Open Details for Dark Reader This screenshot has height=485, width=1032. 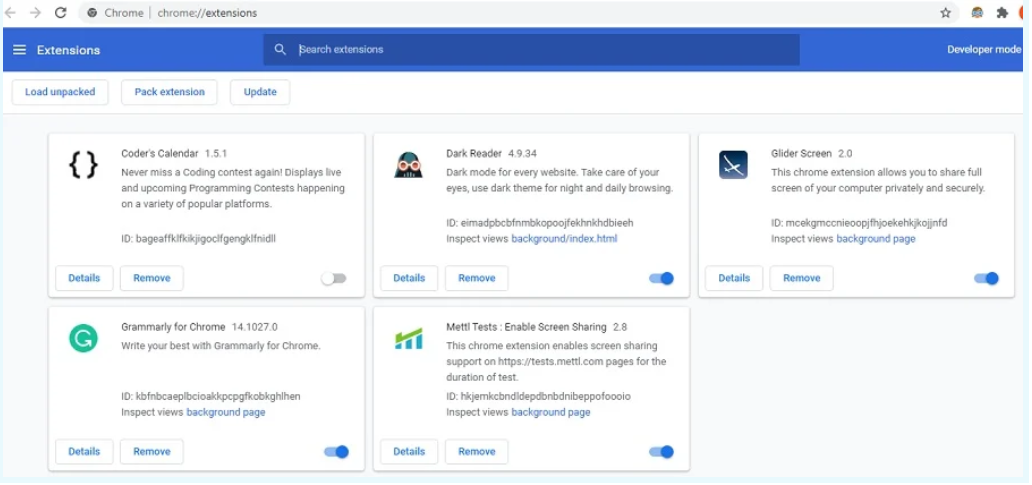[x=409, y=278]
